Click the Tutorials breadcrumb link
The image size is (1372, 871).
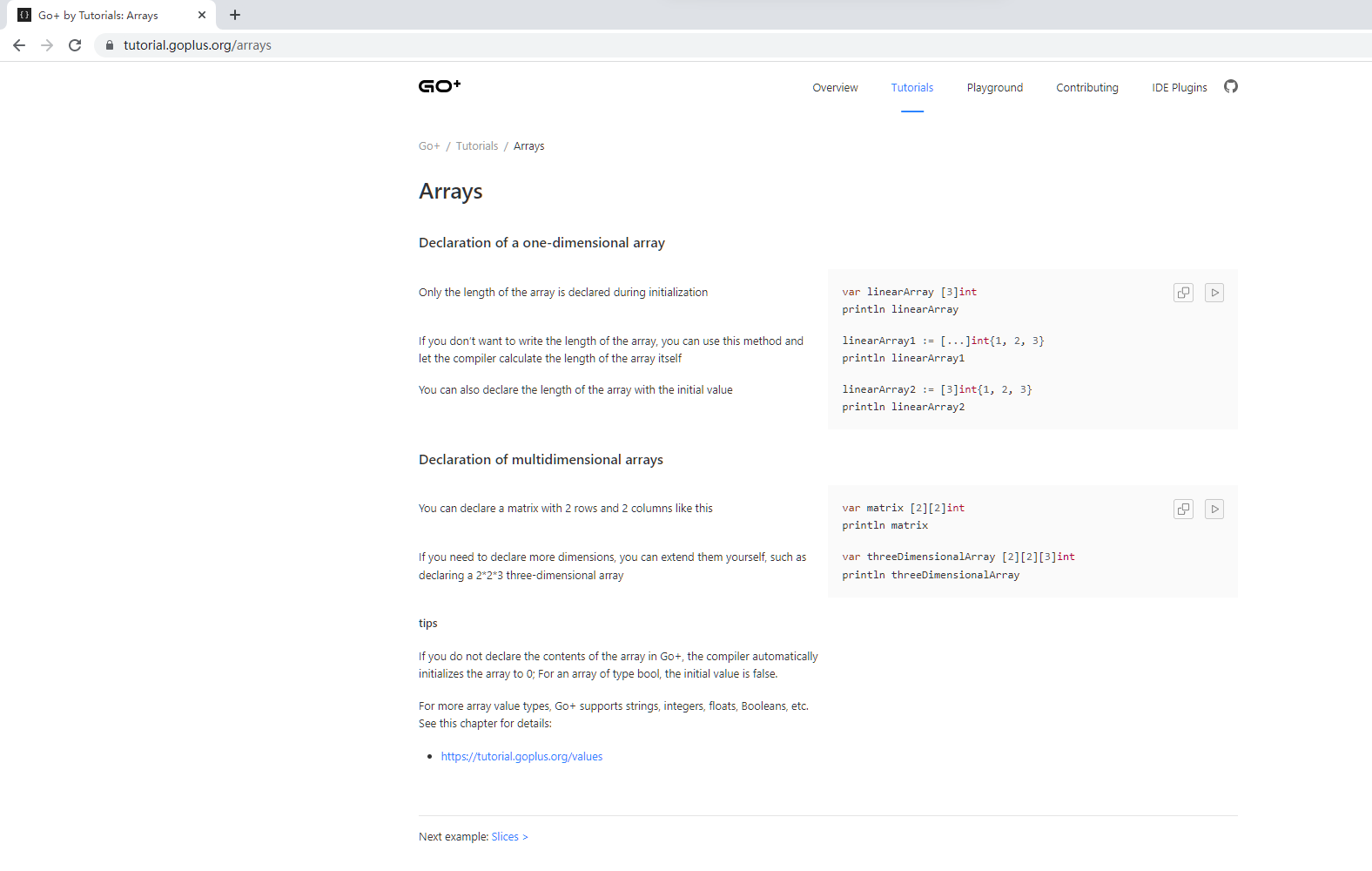click(x=477, y=146)
